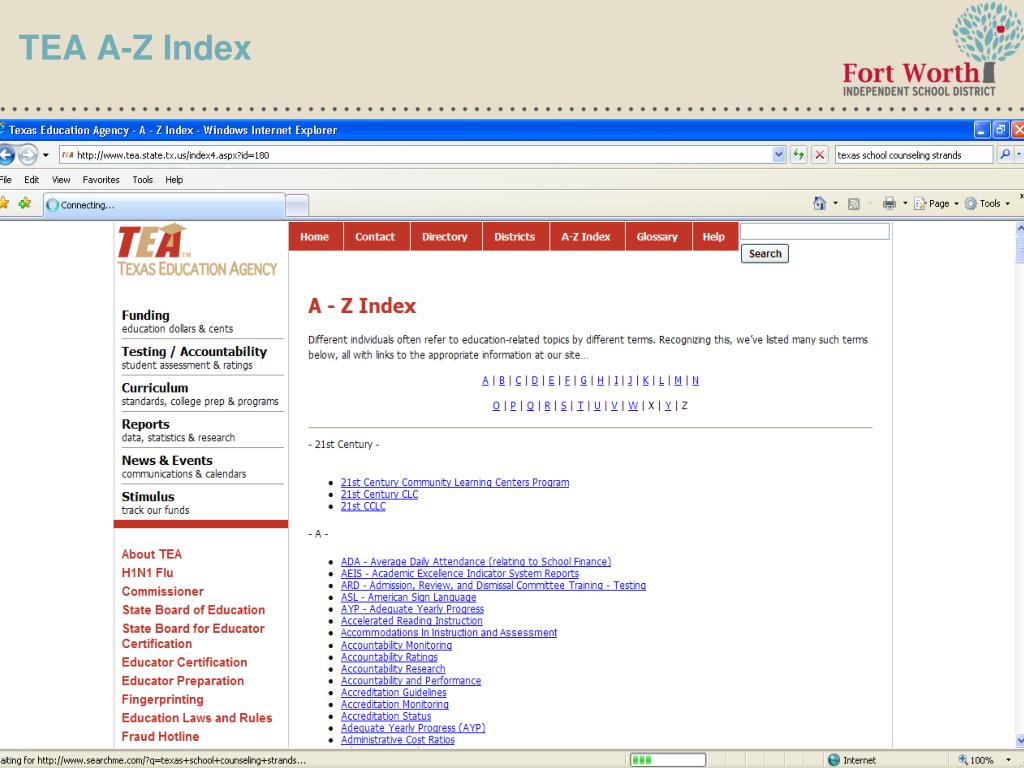Viewport: 1024px width, 768px height.
Task: Open the Help menu in menu bar
Action: [174, 180]
